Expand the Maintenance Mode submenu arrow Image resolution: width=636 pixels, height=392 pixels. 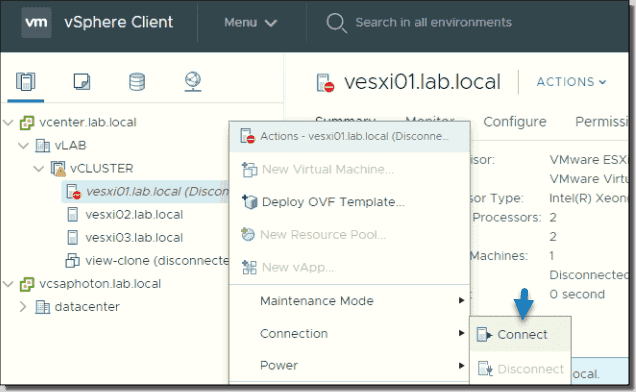(x=461, y=300)
